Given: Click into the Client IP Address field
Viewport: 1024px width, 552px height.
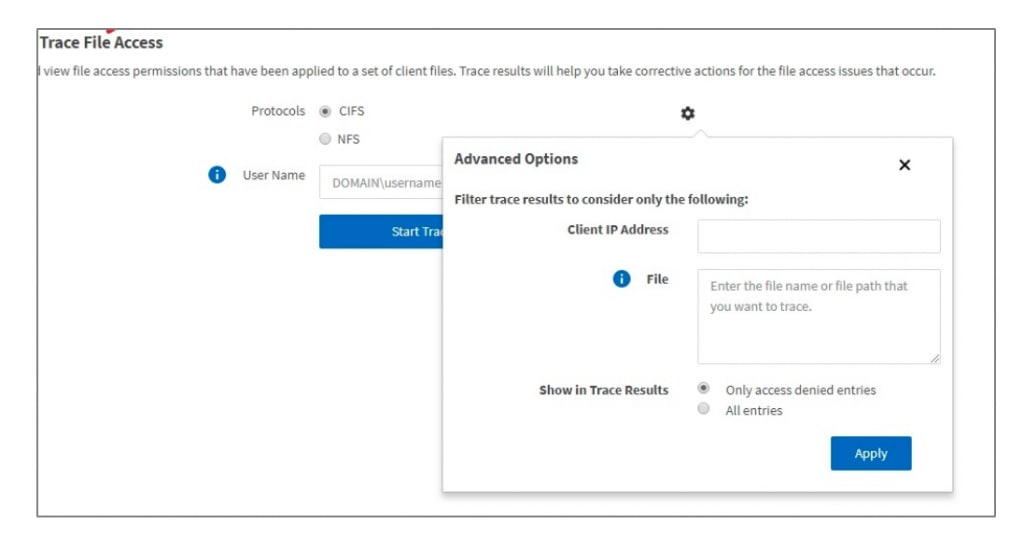Looking at the screenshot, I should pos(818,237).
